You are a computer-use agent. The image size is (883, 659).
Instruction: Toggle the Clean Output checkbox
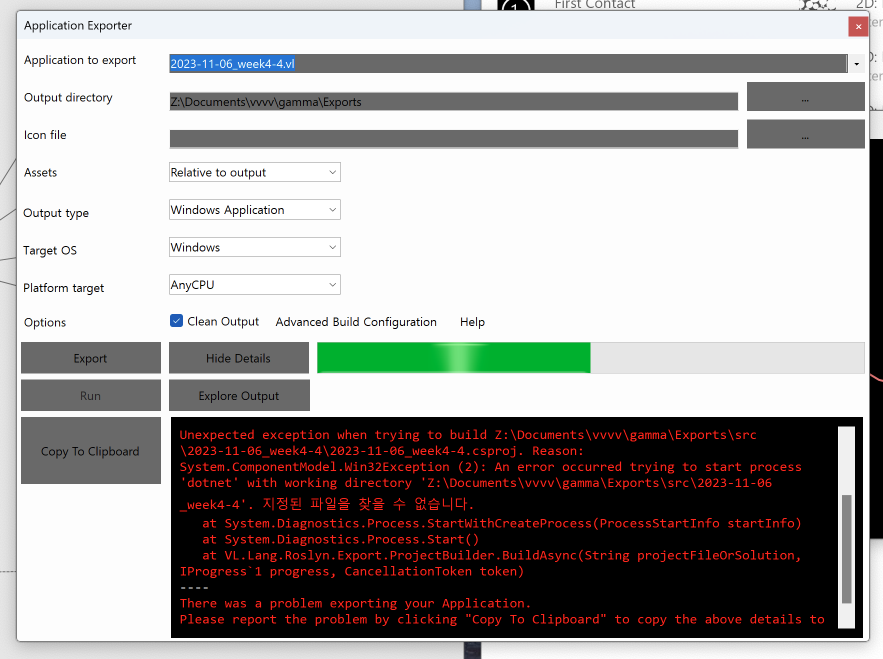pyautogui.click(x=176, y=321)
